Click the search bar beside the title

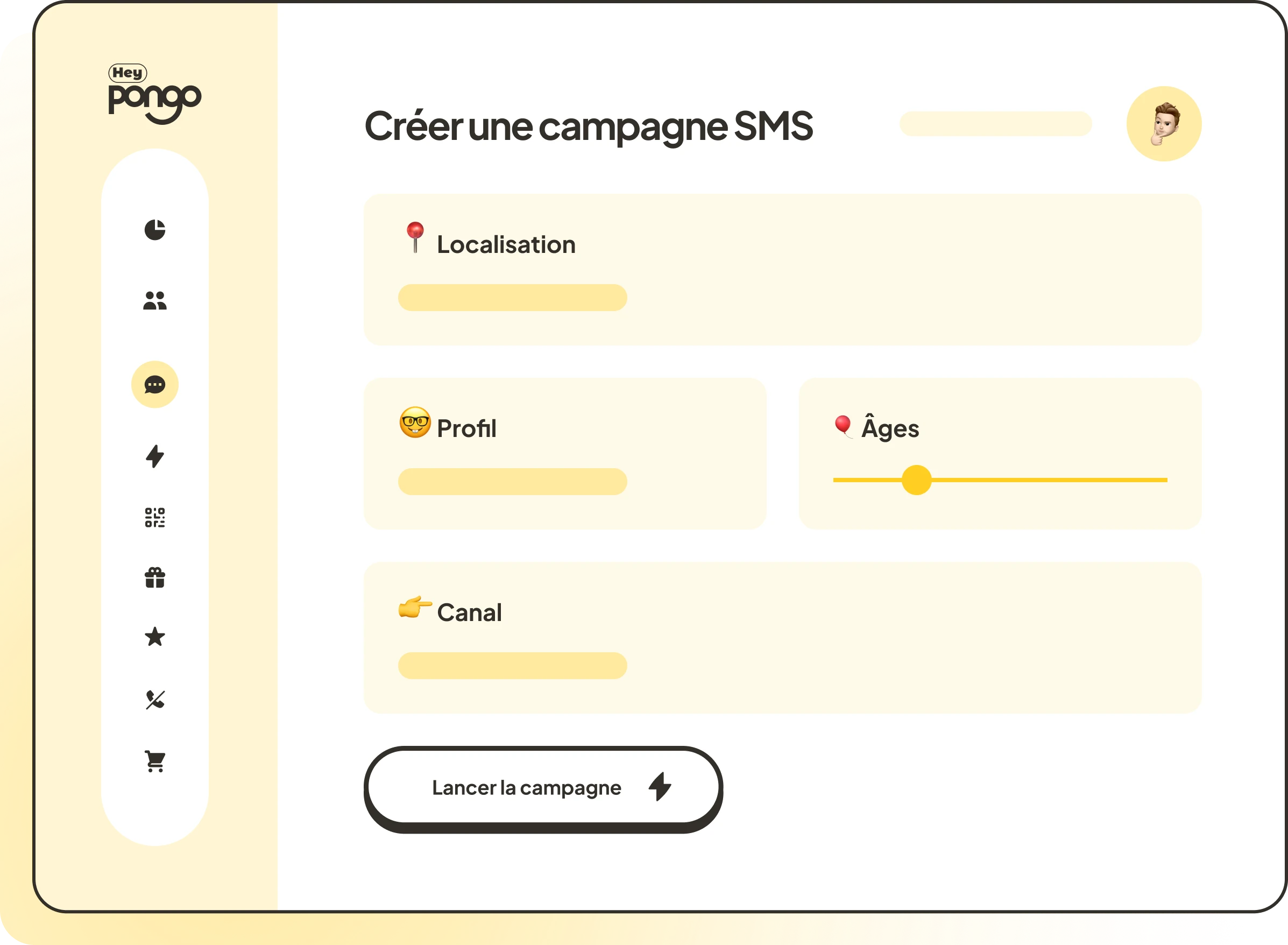click(996, 124)
